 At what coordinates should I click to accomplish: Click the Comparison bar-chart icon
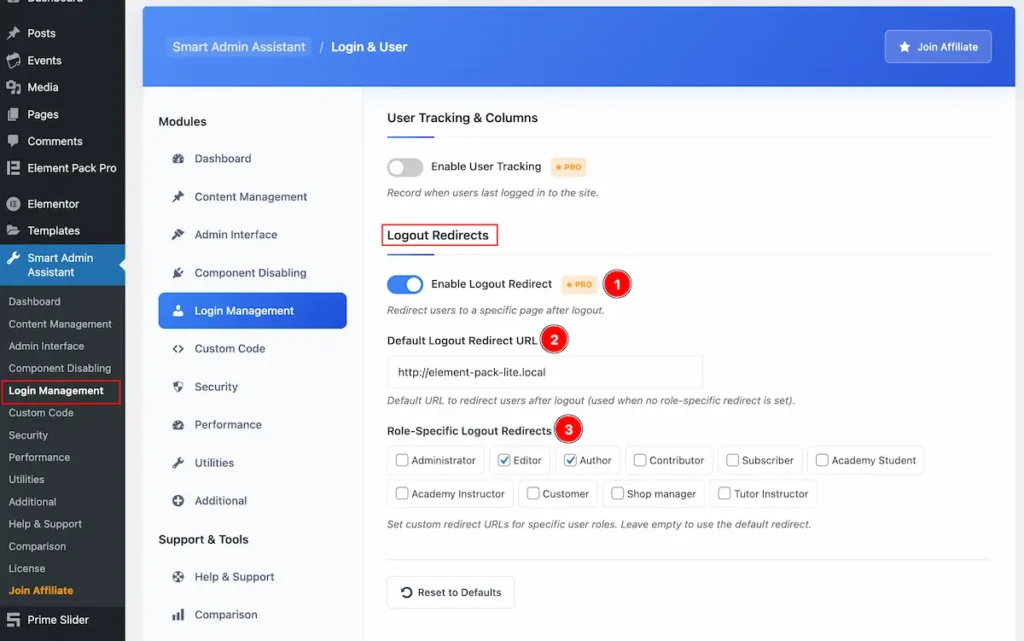tap(178, 615)
